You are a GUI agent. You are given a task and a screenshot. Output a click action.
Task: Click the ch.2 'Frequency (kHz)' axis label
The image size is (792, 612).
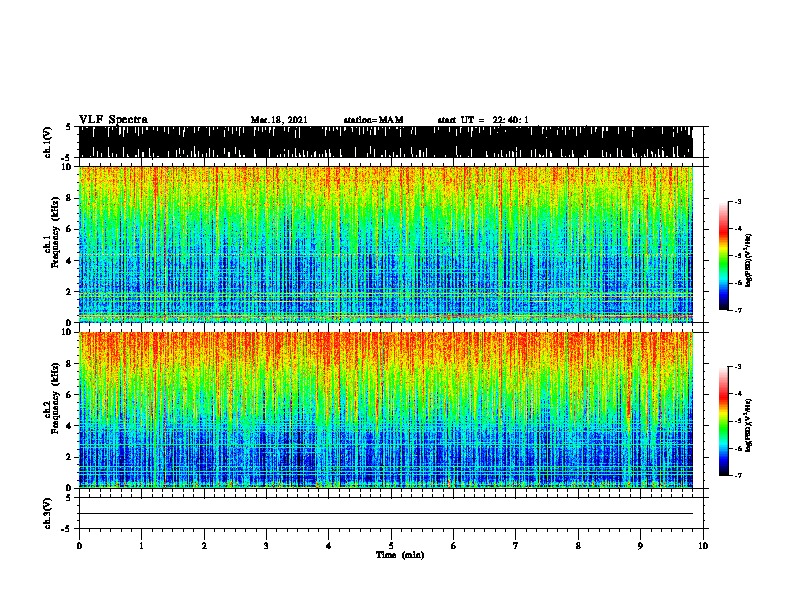pos(55,398)
